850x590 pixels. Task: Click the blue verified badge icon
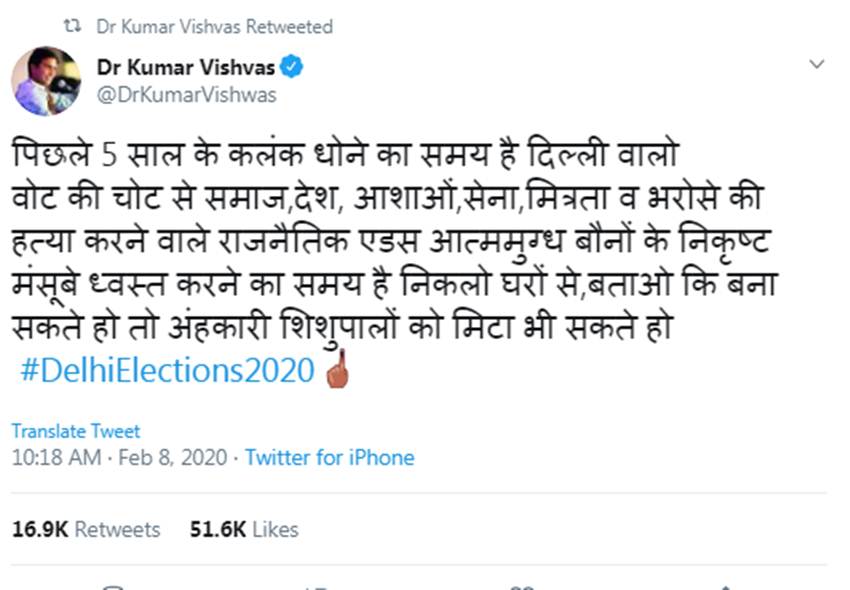tap(291, 67)
